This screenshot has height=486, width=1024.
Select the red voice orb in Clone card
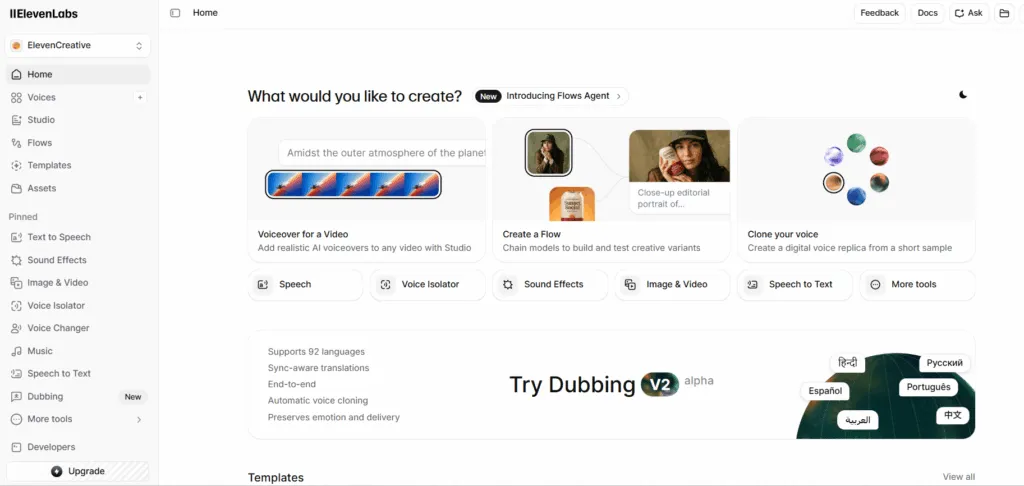(x=879, y=156)
